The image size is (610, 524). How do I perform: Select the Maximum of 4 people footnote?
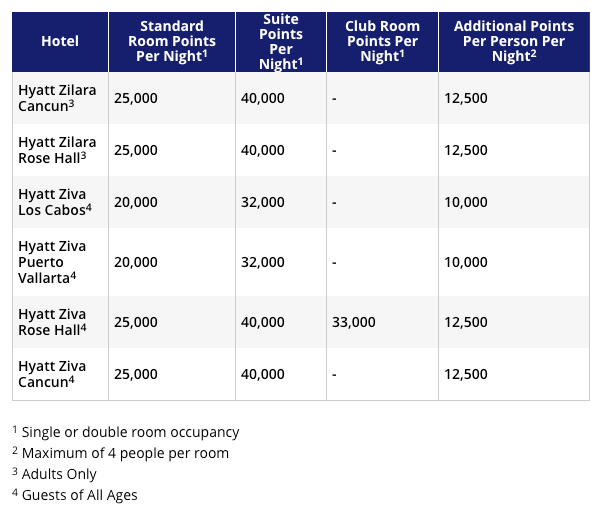click(x=121, y=453)
